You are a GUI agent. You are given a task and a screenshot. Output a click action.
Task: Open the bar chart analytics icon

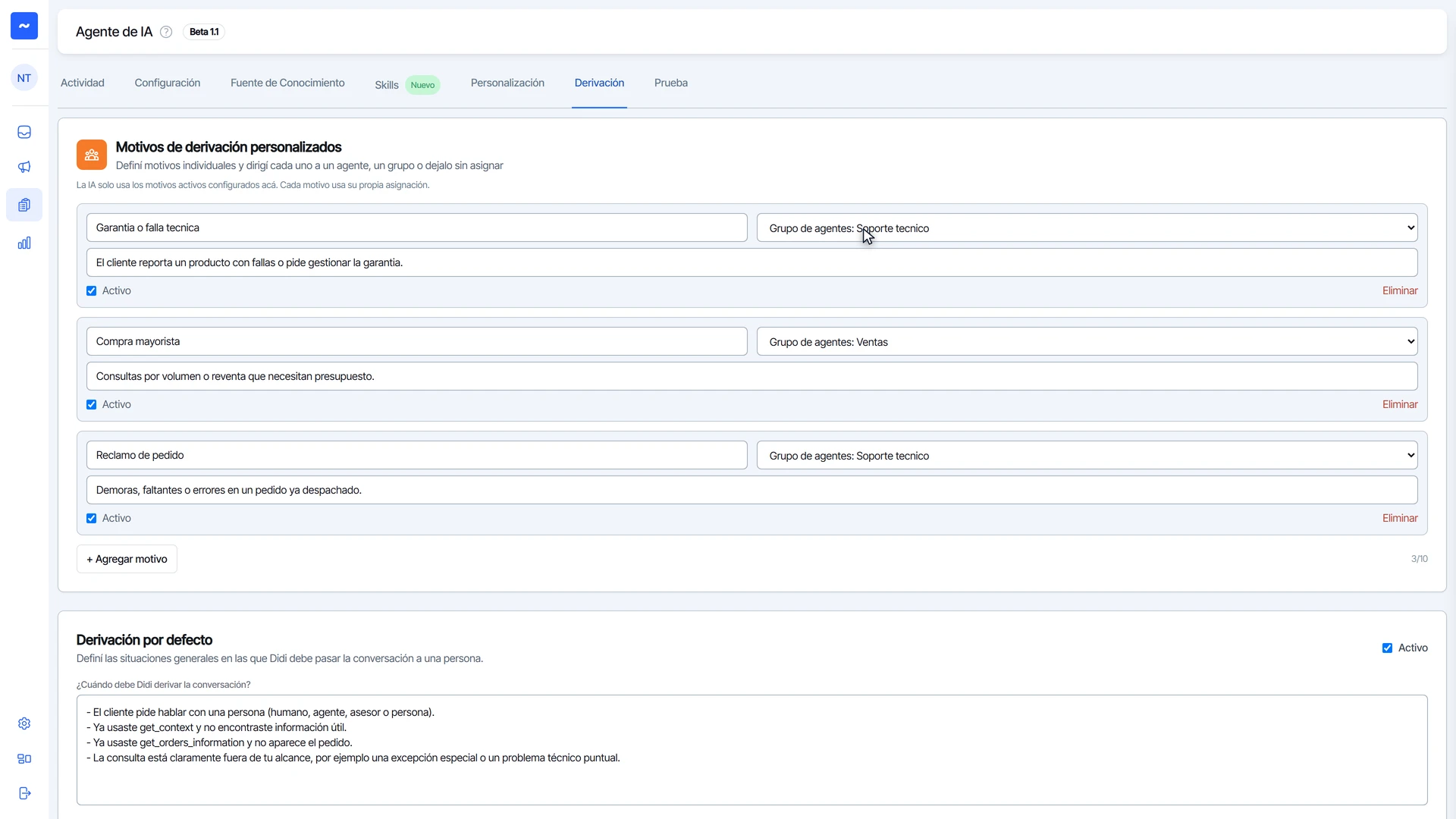point(24,243)
